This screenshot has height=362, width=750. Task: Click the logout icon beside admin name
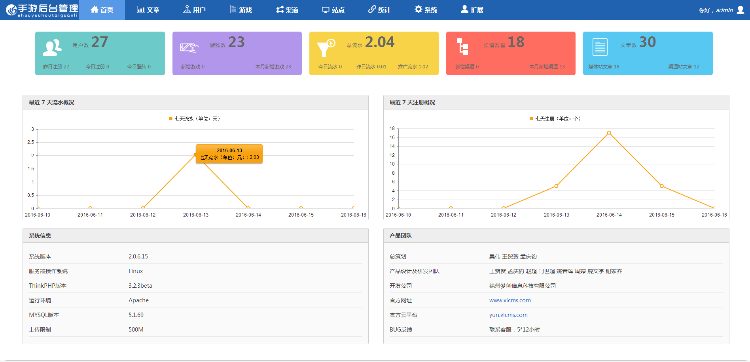point(739,10)
